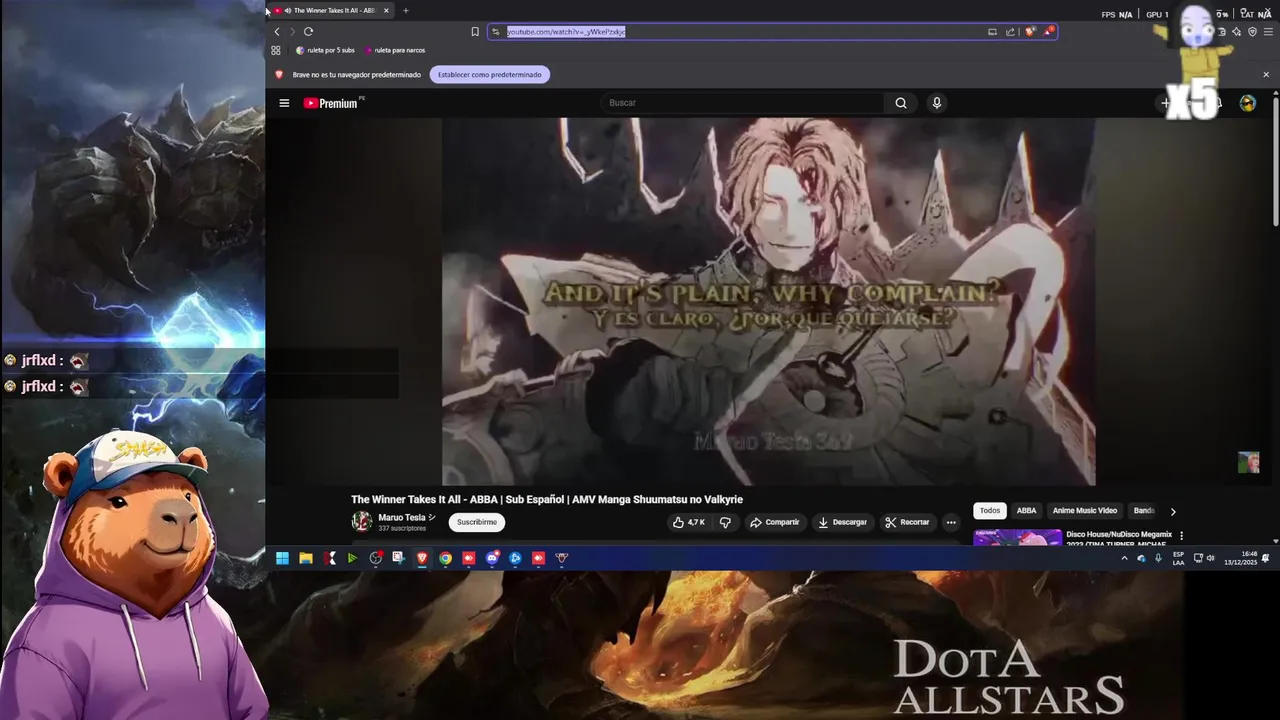Open the clock showing 16:48 13/12/2025

1241,558
